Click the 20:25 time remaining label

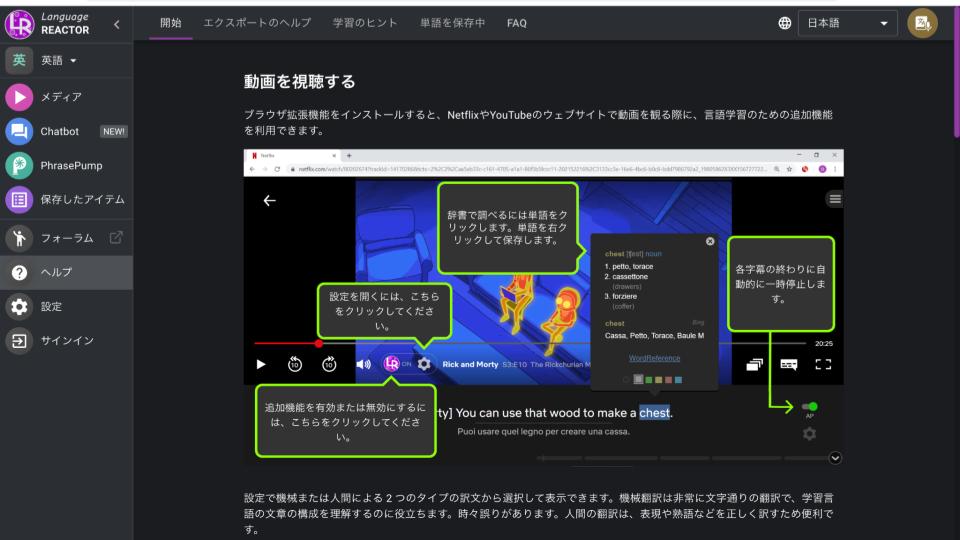pos(823,343)
